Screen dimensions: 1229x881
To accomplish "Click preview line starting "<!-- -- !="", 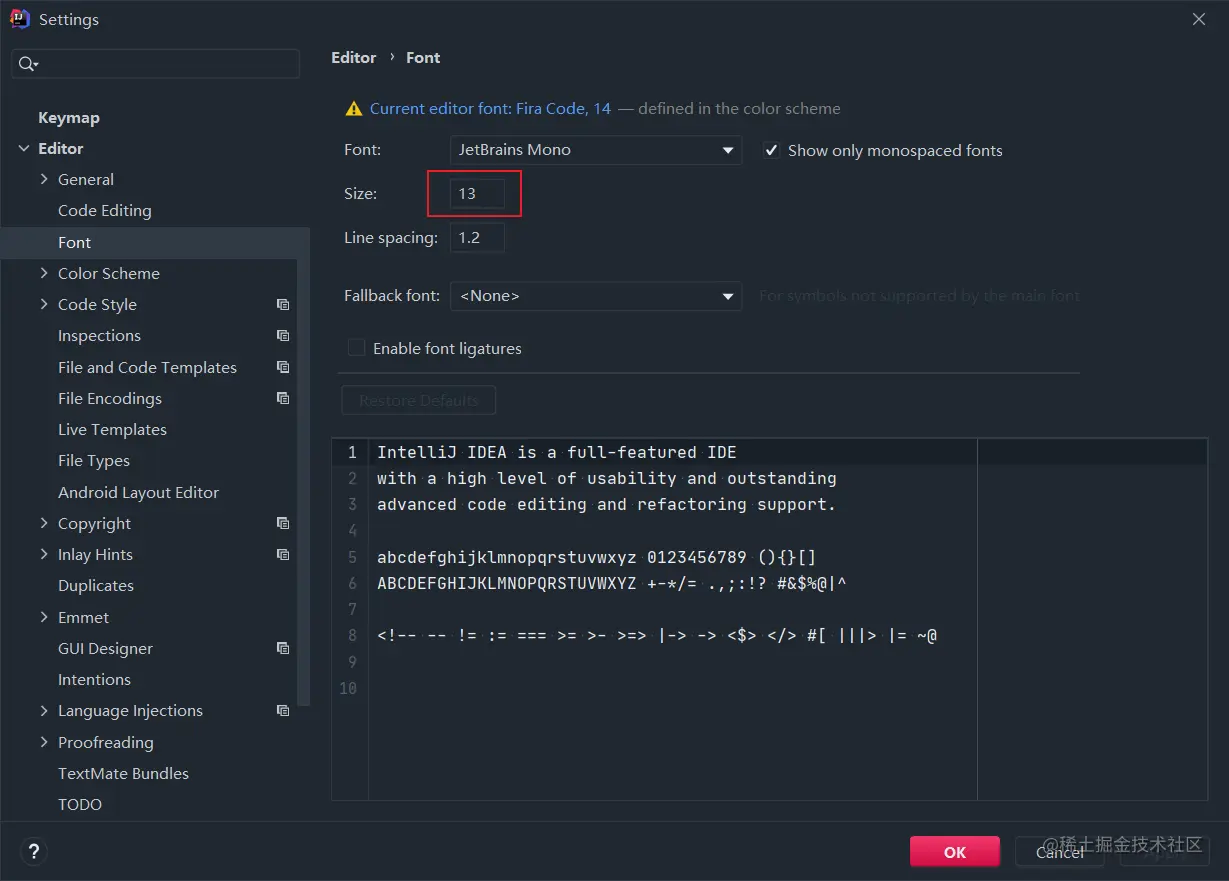I will click(657, 635).
